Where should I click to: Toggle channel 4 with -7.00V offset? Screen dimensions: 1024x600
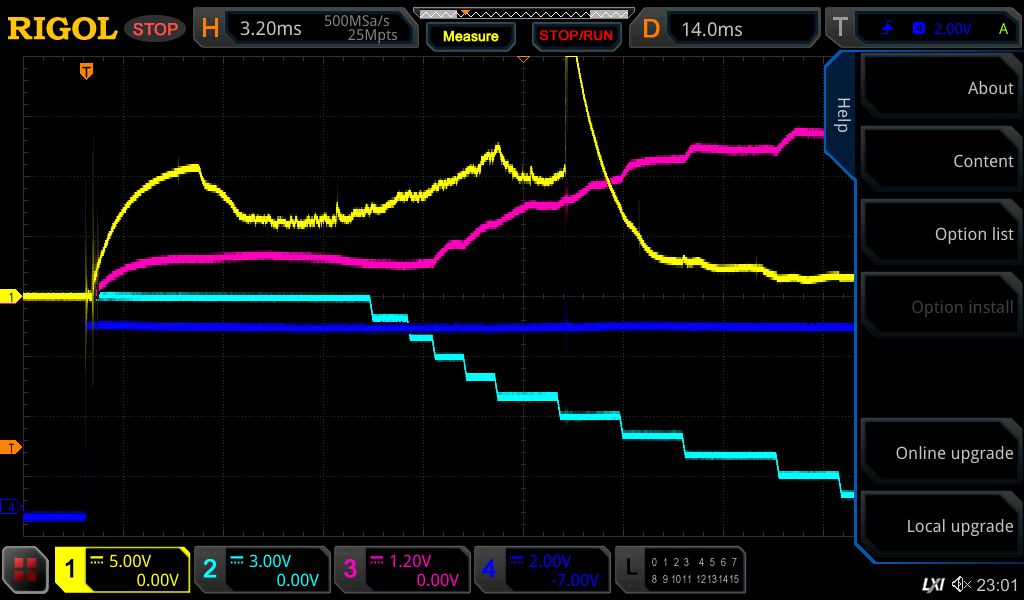pyautogui.click(x=541, y=570)
